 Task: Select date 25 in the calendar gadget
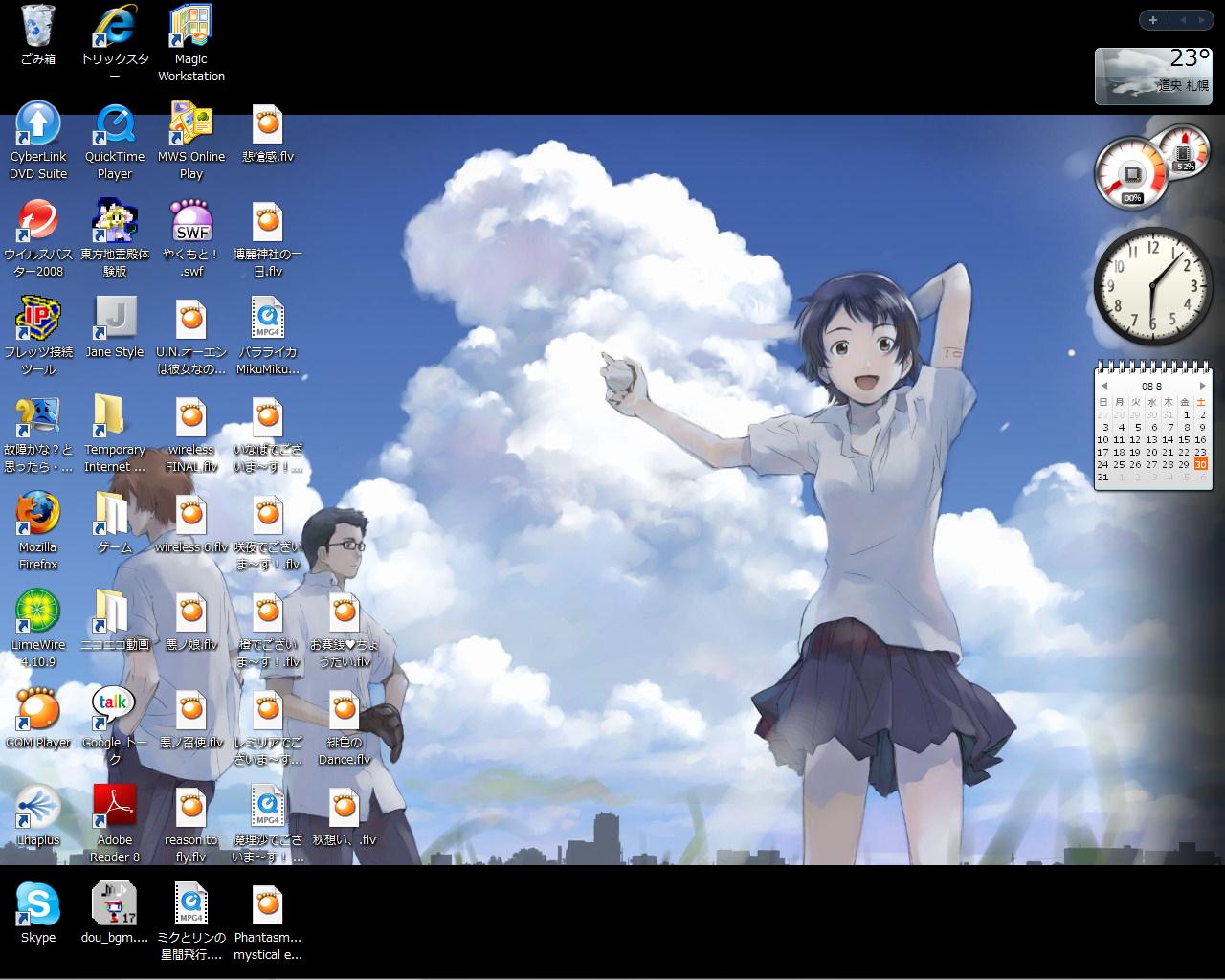1119,464
